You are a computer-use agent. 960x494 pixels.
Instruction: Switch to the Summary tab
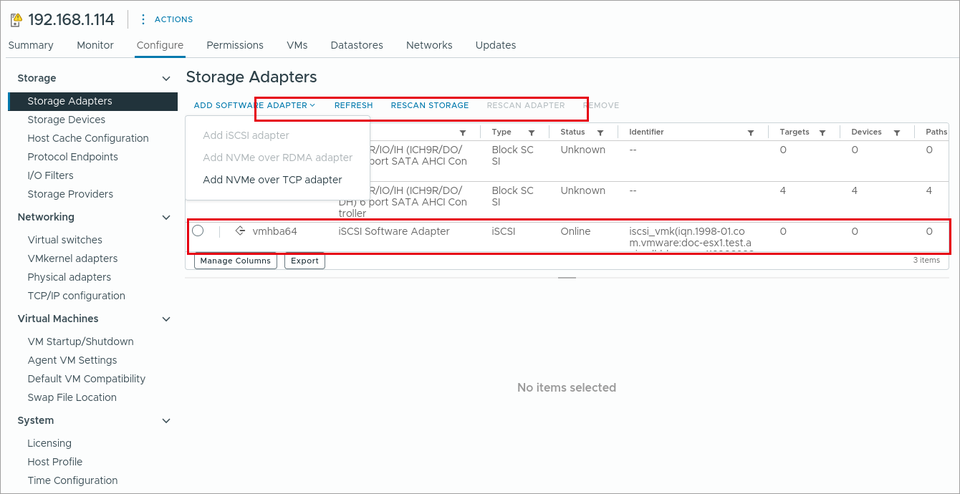point(31,45)
